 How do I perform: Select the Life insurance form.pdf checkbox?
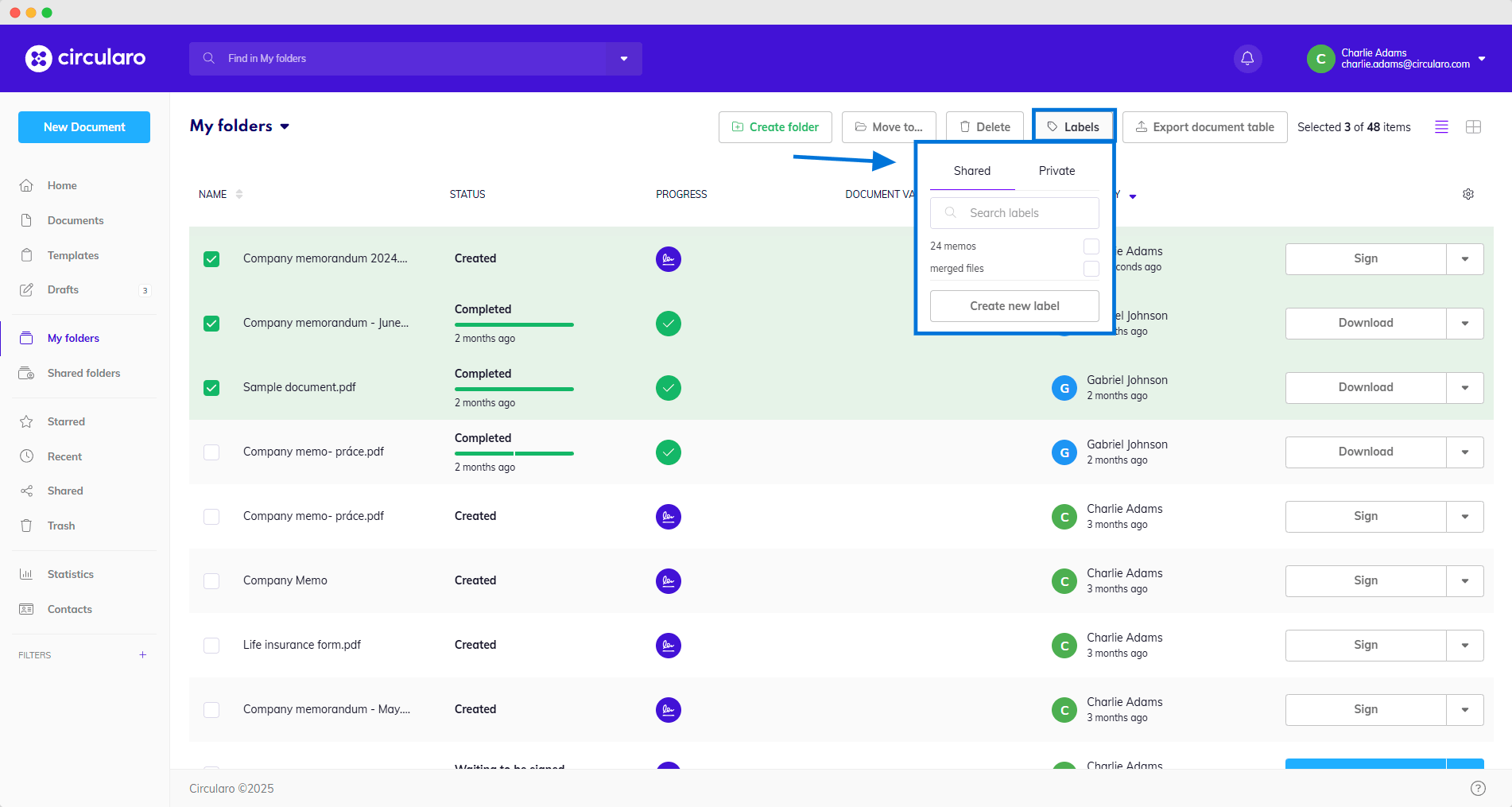(211, 646)
